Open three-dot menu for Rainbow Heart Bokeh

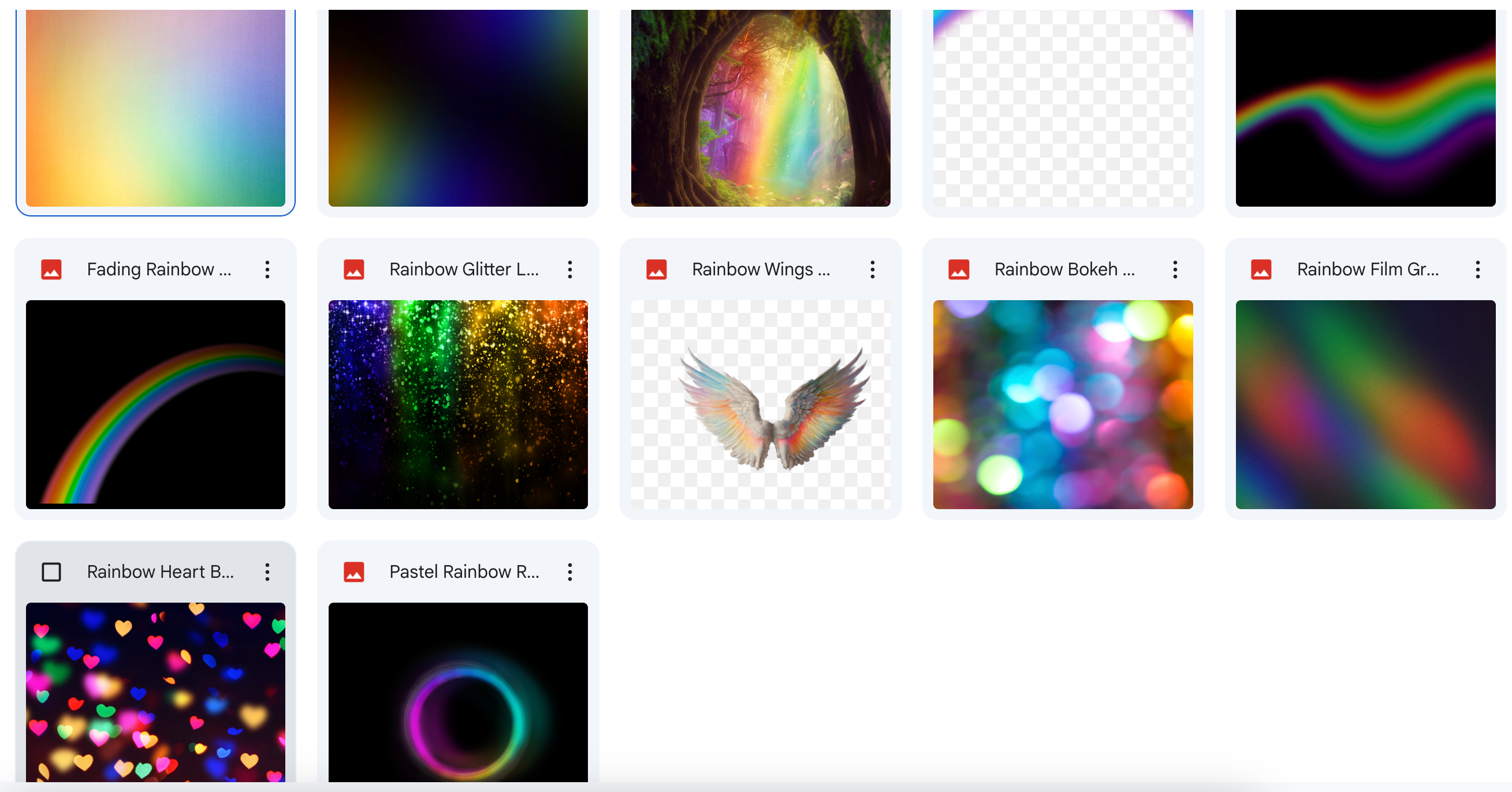(x=267, y=572)
